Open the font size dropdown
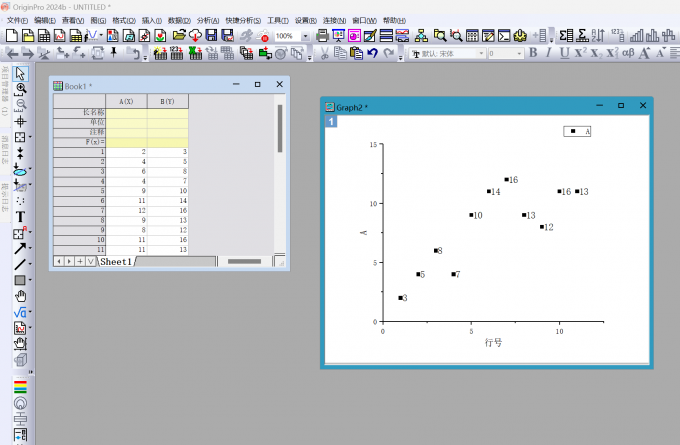 [519, 53]
